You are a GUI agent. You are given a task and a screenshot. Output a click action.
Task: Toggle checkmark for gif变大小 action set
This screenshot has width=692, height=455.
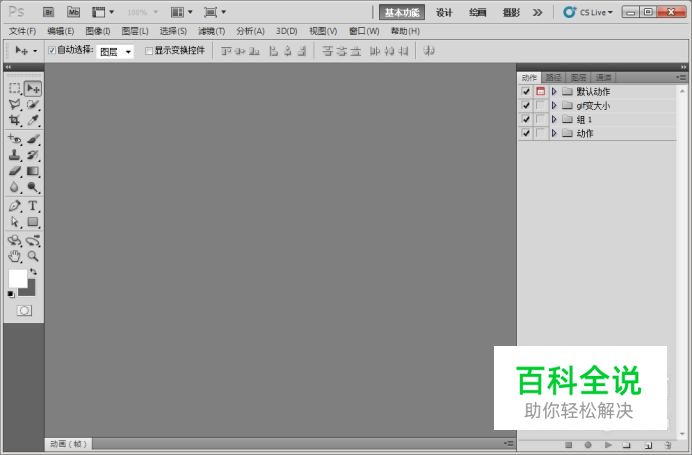click(526, 105)
